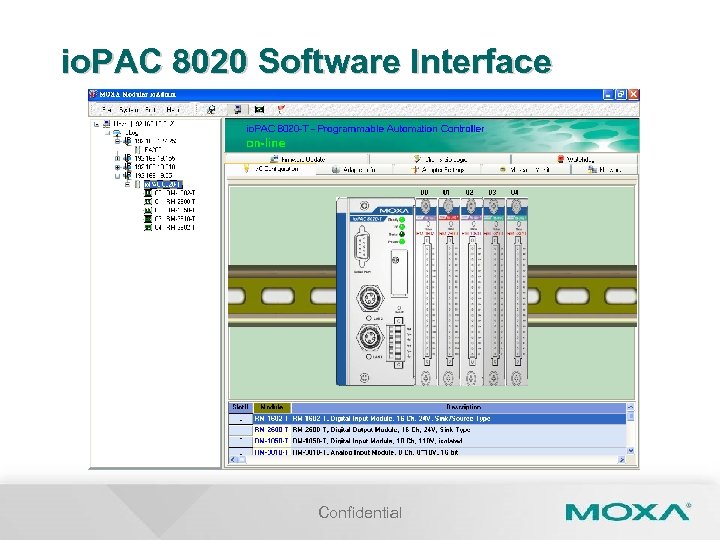Collapse the highlighted ioPAC device node
The width and height of the screenshot is (720, 540).
(x=128, y=185)
